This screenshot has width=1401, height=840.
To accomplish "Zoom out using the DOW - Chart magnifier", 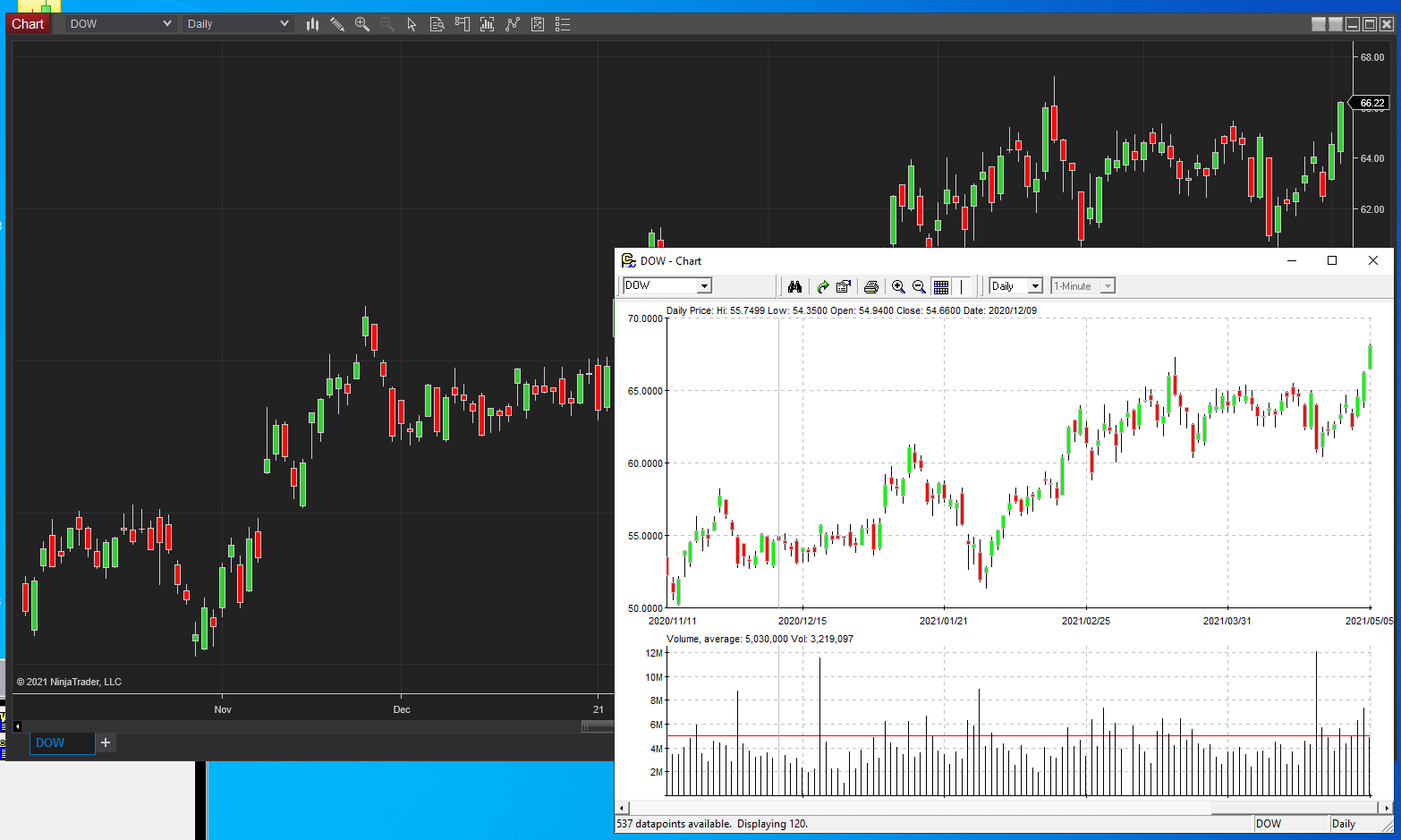I will [919, 286].
